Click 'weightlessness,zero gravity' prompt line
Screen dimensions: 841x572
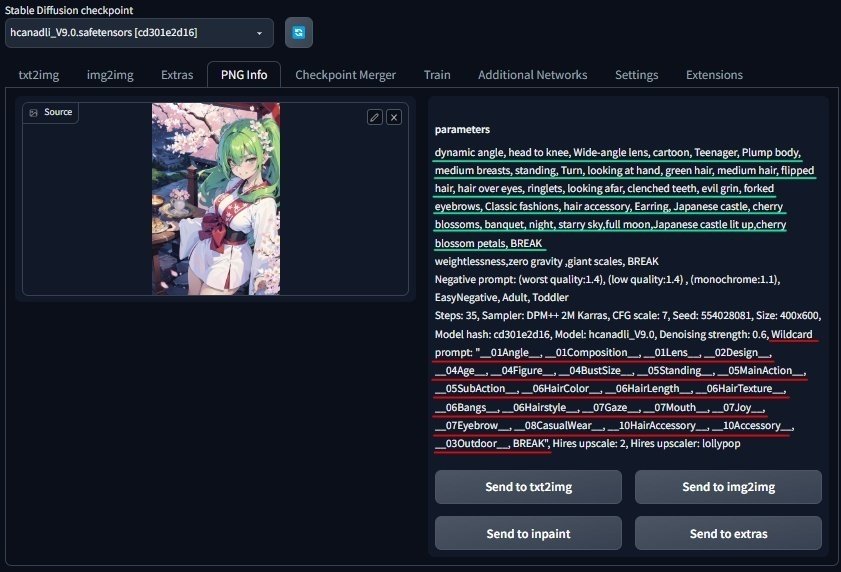[x=547, y=261]
